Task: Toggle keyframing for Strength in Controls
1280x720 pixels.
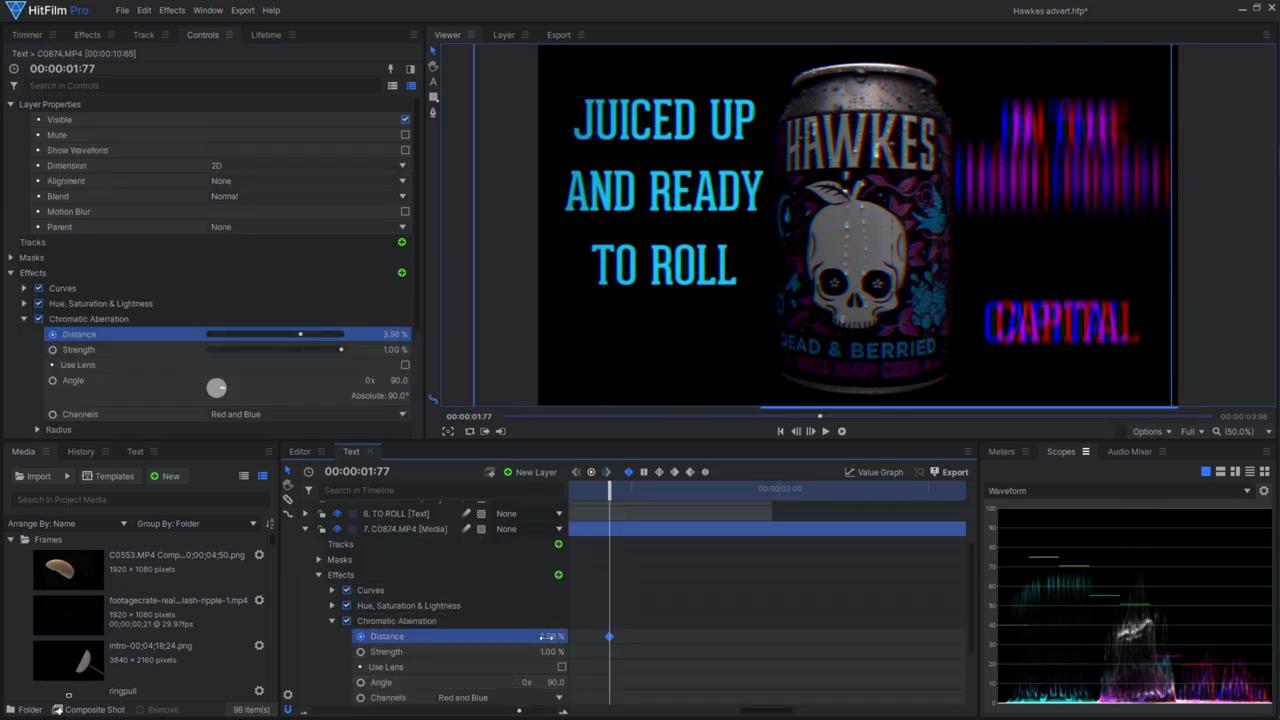Action: tap(53, 350)
